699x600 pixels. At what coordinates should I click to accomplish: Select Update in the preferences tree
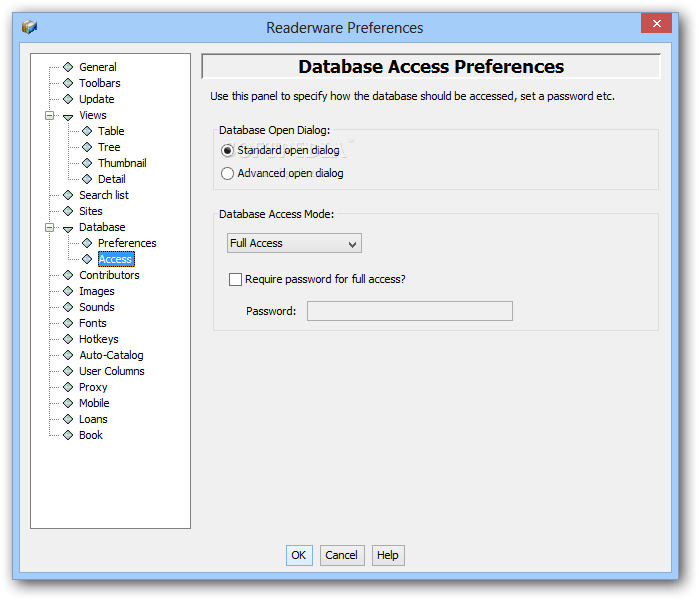(97, 99)
